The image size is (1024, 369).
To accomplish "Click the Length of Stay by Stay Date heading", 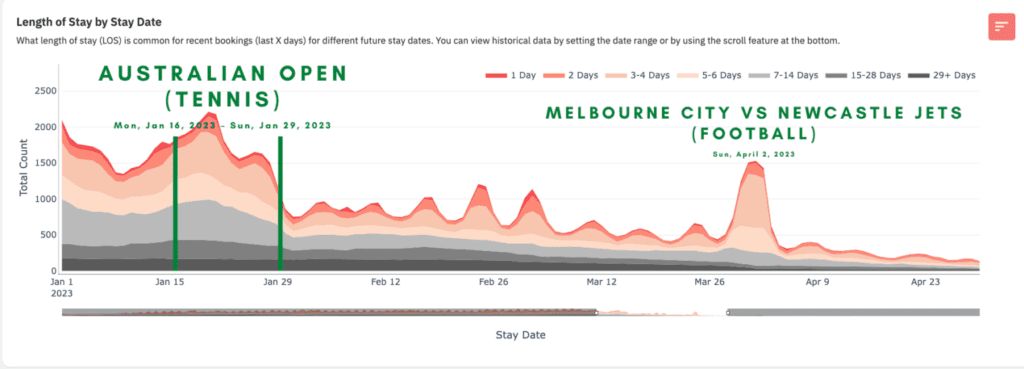I will pyautogui.click(x=89, y=22).
